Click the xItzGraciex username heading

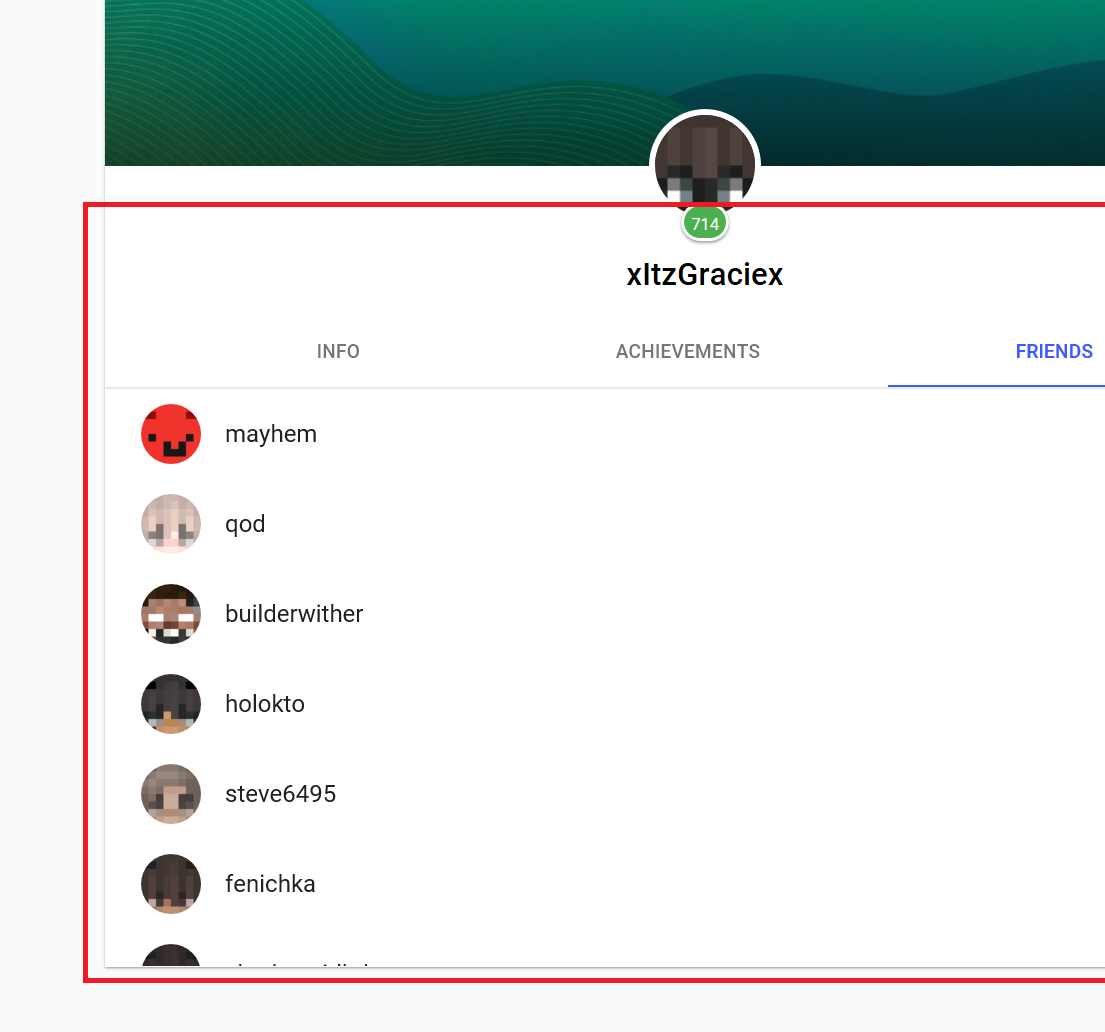coord(705,274)
